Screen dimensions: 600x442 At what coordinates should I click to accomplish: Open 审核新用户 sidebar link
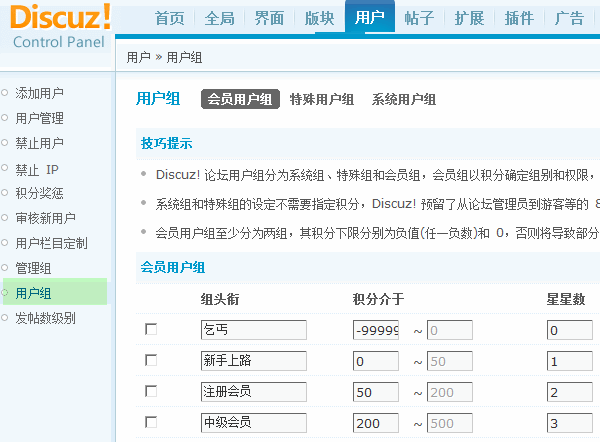pos(45,218)
